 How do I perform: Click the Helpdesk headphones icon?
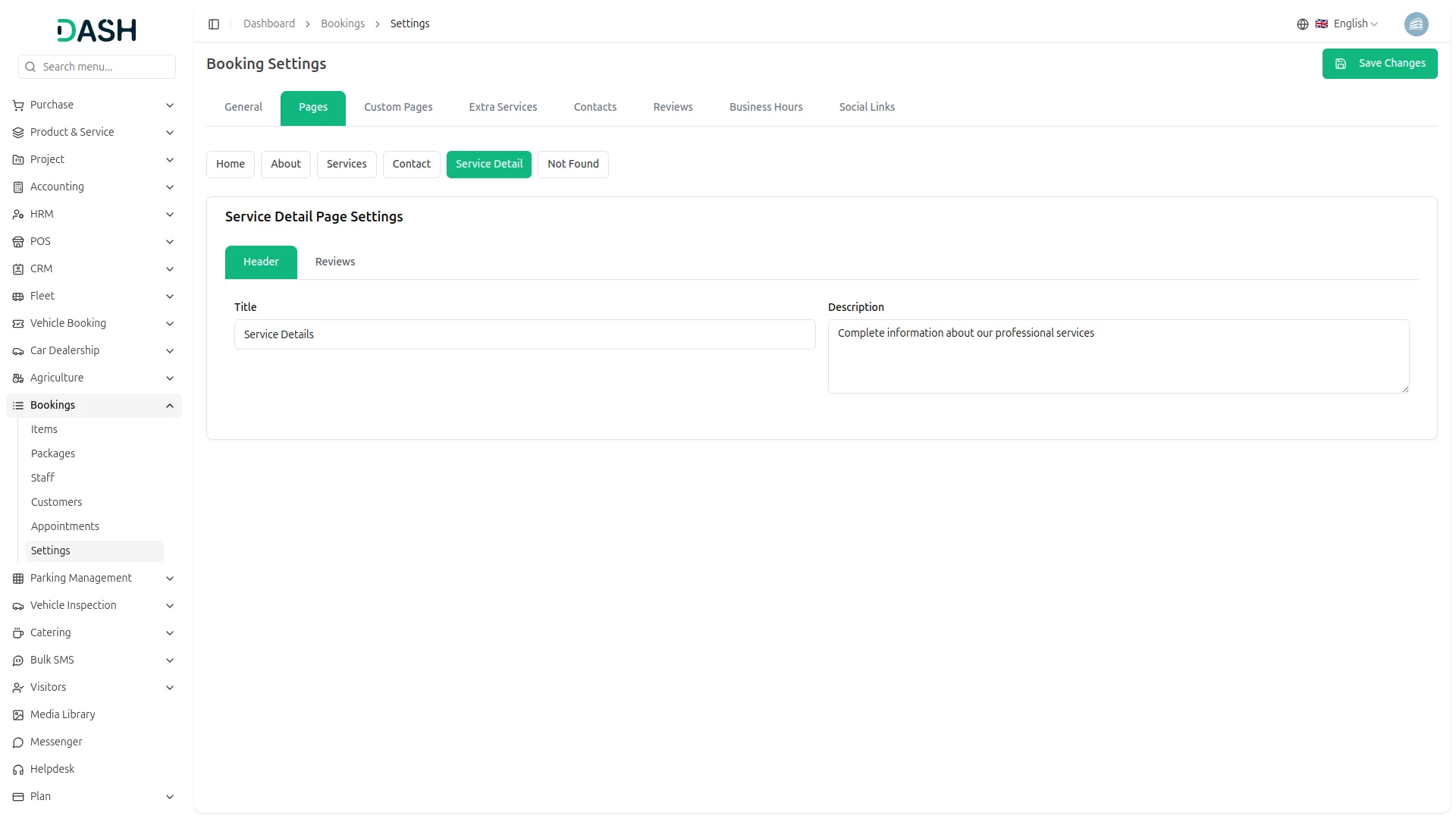[18, 770]
